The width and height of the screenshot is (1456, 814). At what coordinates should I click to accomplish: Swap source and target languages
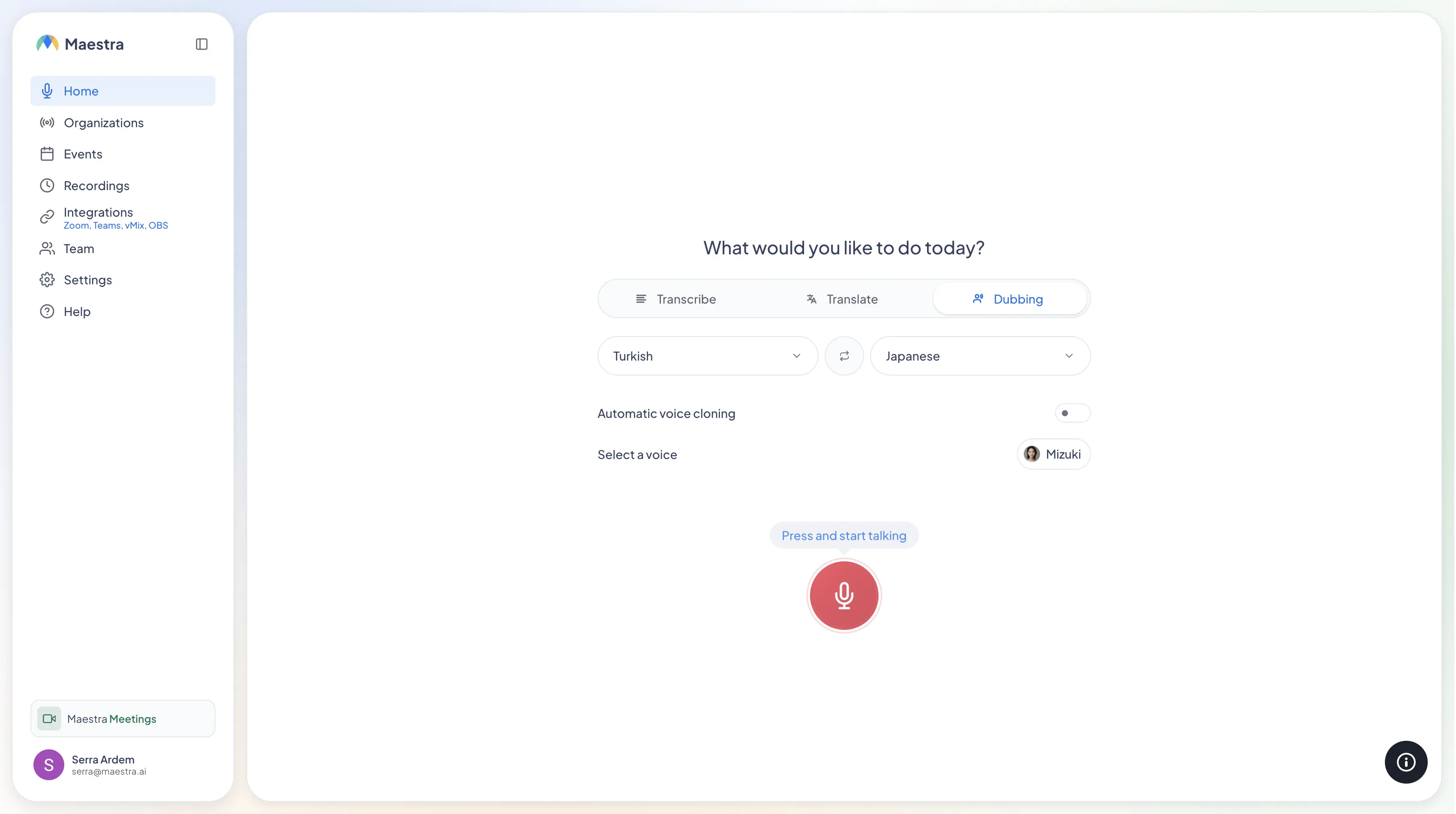(844, 356)
